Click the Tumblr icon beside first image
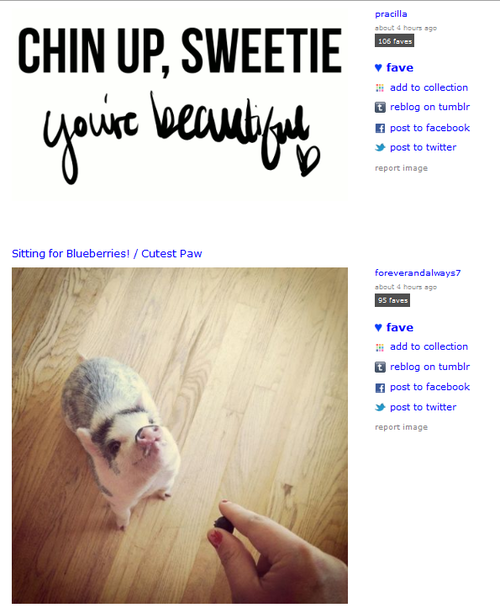The width and height of the screenshot is (500, 608). [x=380, y=107]
